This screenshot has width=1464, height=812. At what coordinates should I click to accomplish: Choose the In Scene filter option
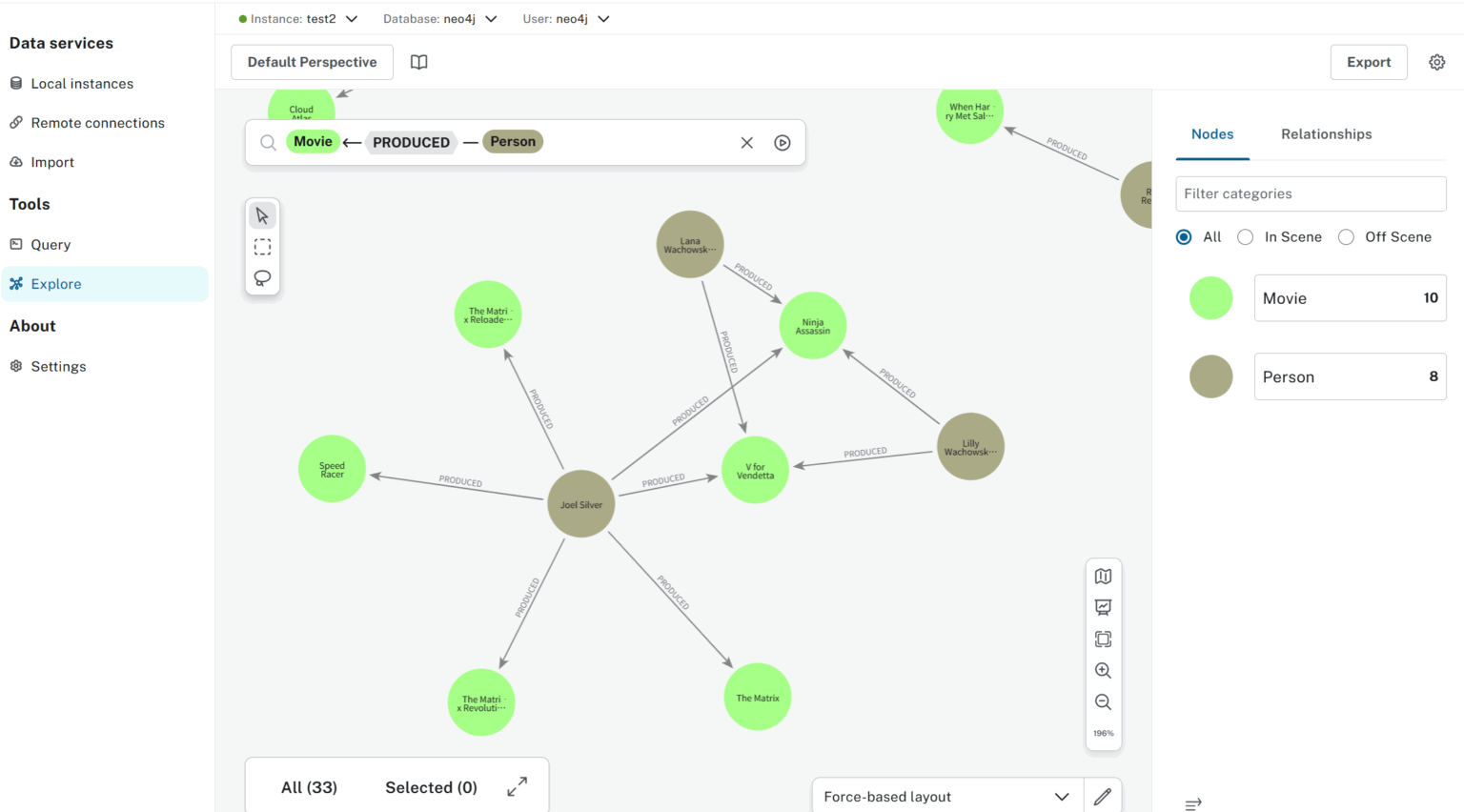(1245, 236)
